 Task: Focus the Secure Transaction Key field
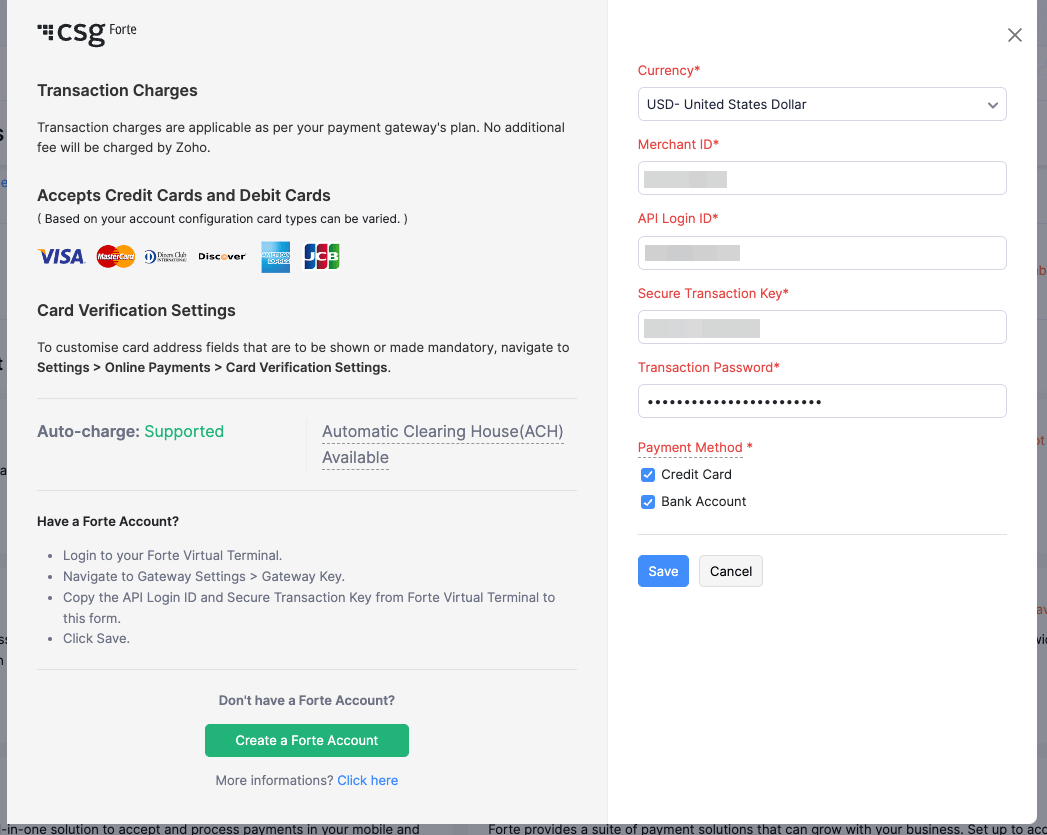click(822, 327)
